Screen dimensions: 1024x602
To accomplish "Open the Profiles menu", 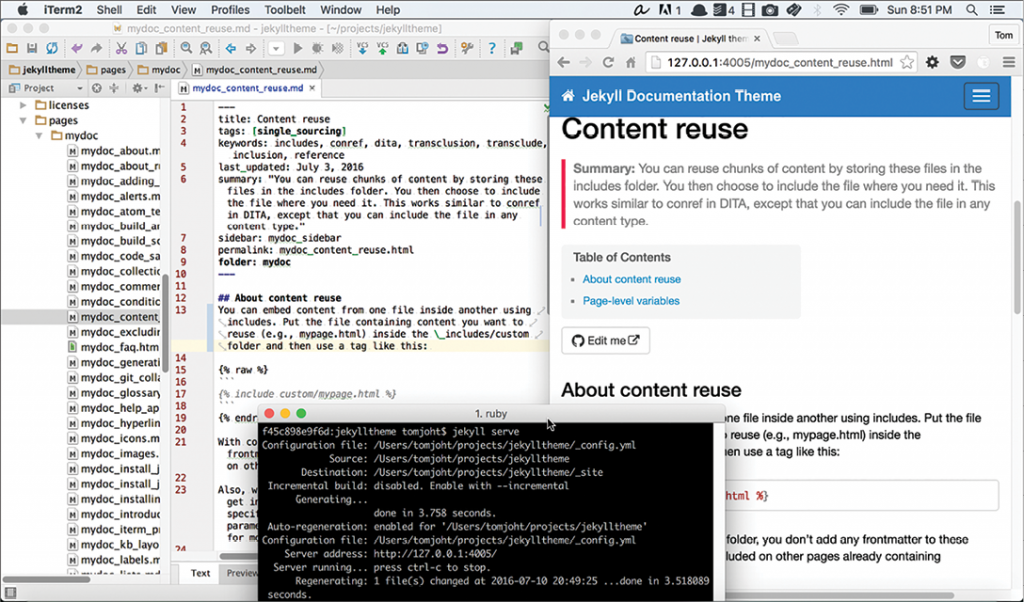I will coord(230,10).
